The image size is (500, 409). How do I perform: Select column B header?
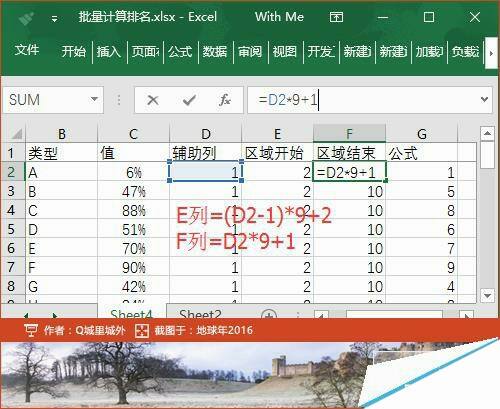(x=62, y=134)
